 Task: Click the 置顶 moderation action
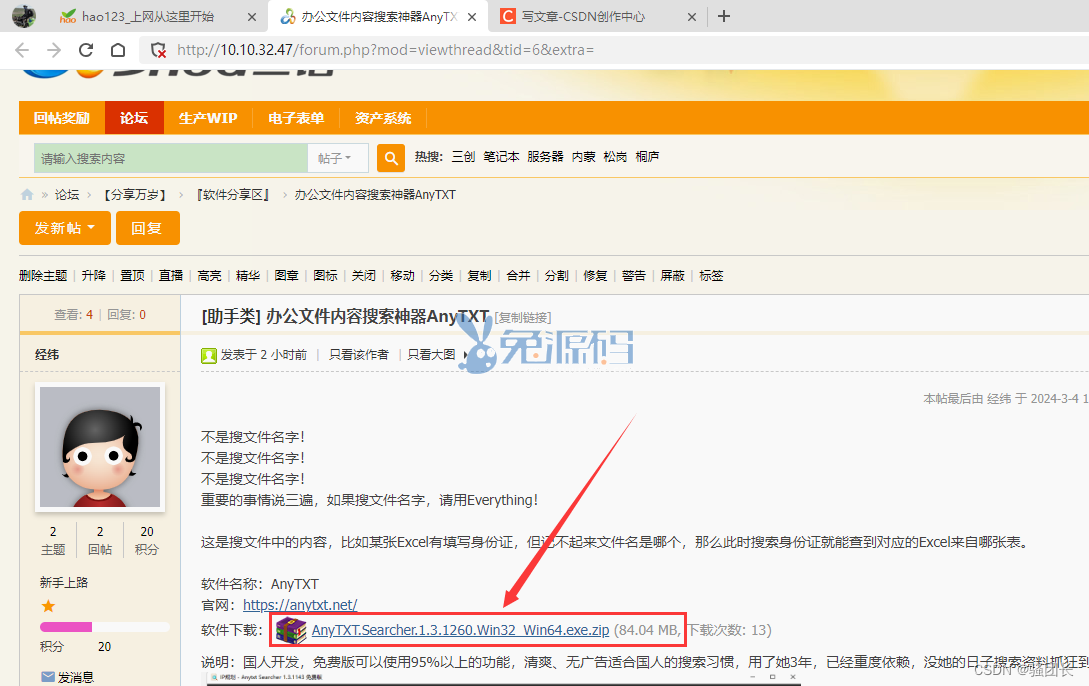click(x=133, y=276)
